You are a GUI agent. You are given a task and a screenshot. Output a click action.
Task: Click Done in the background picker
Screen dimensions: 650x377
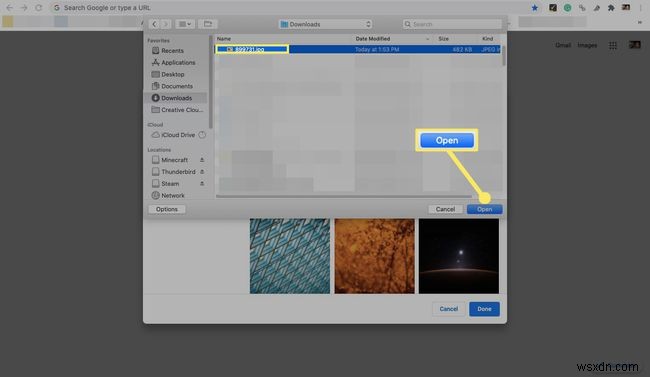coord(484,309)
